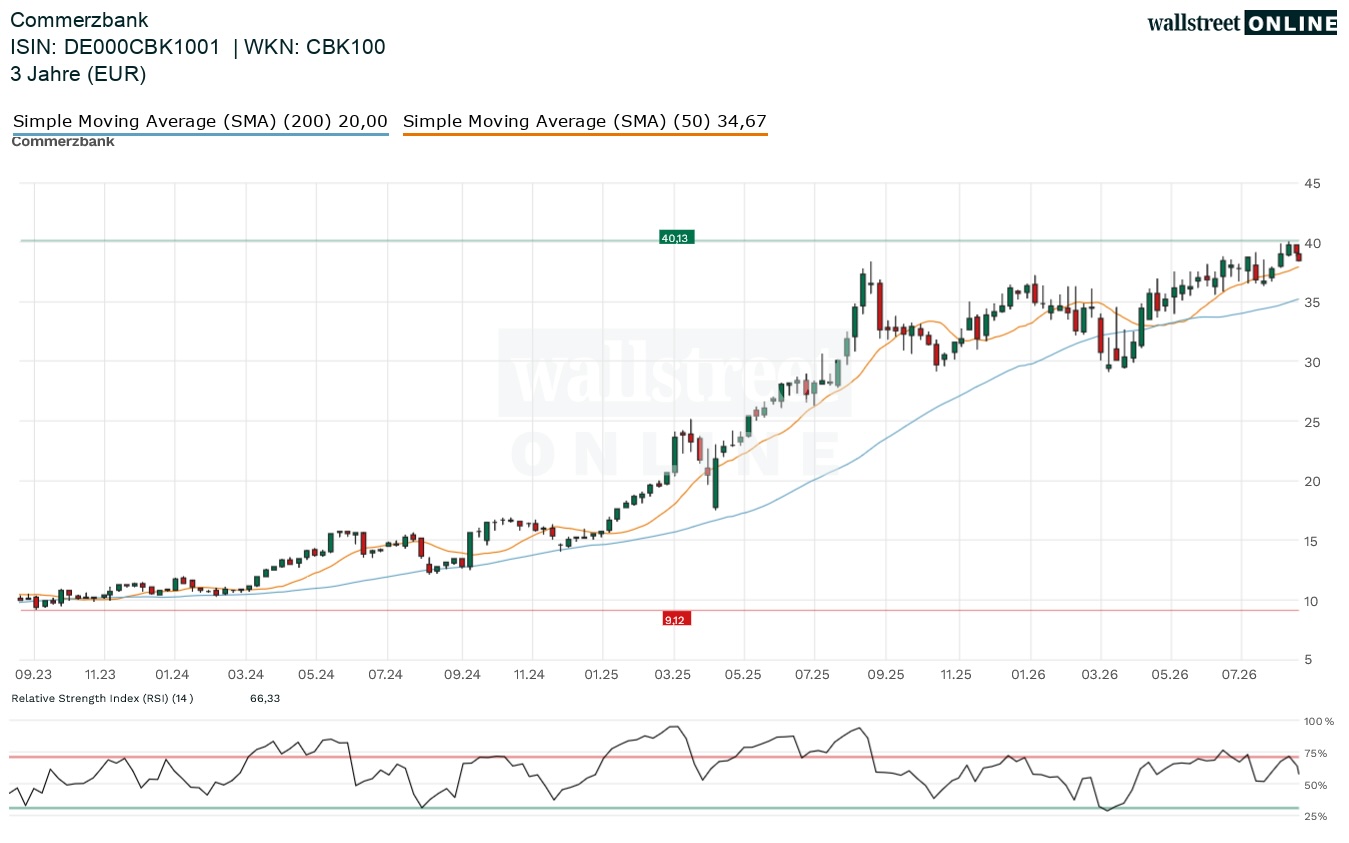Viewport: 1349px width, 843px height.
Task: Click the 75% RSI axis label
Action: [x=1316, y=754]
